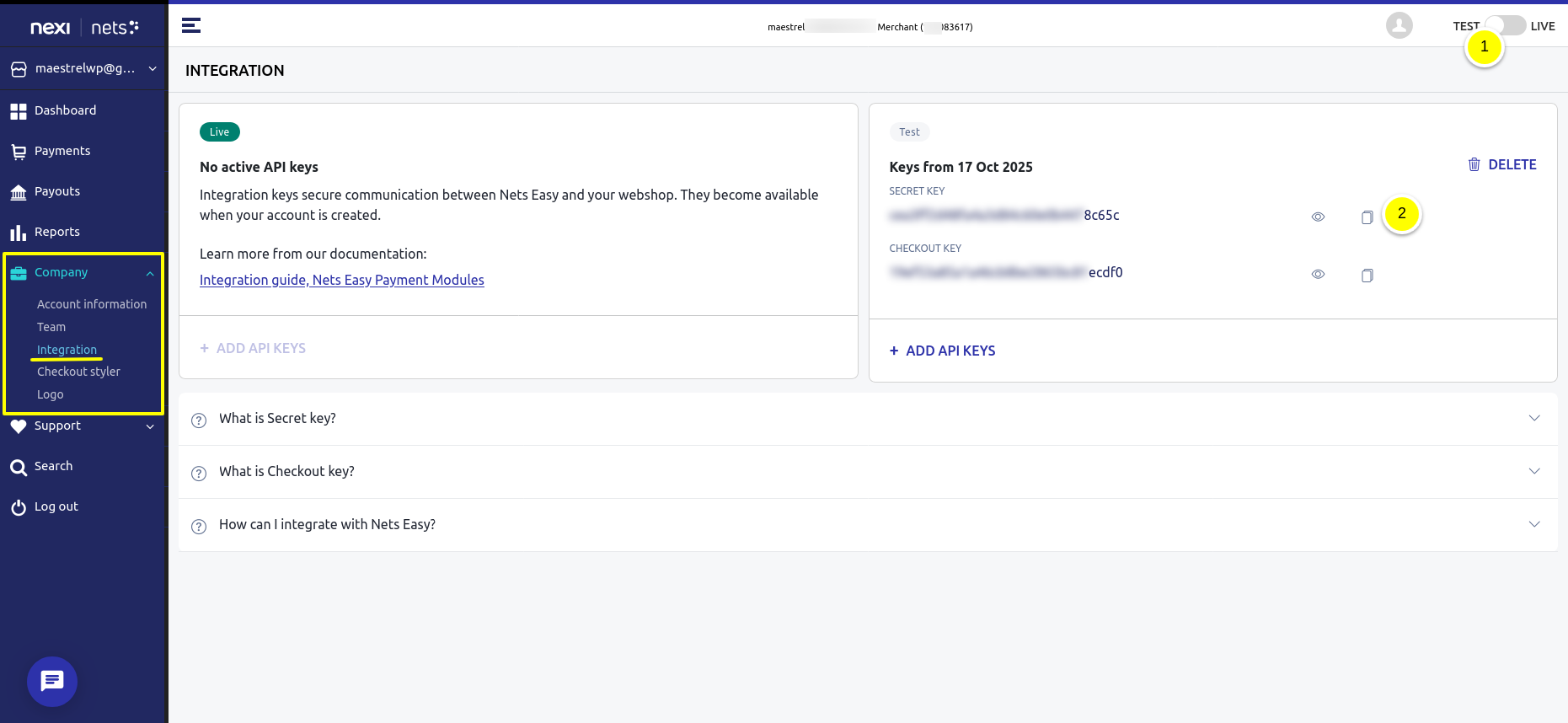The image size is (1568, 723).
Task: Open Integration guide, Nets Easy Payment Modules link
Action: pyautogui.click(x=342, y=280)
